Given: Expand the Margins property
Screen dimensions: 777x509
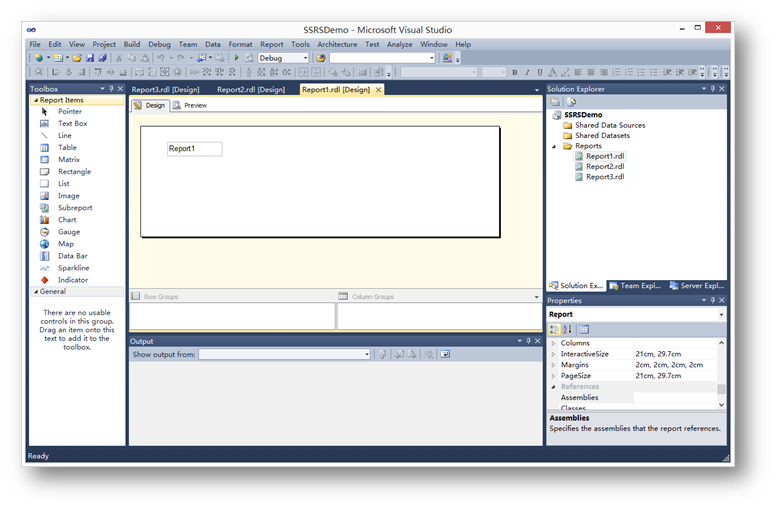Looking at the screenshot, I should coord(554,365).
